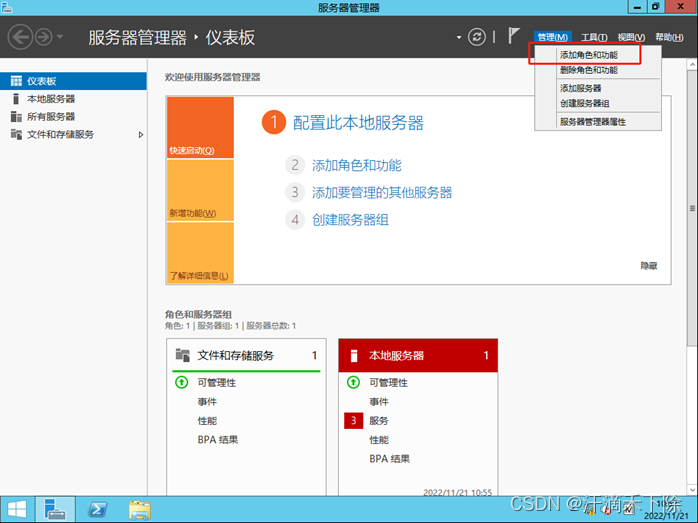Go back with the back arrow button

click(20, 37)
